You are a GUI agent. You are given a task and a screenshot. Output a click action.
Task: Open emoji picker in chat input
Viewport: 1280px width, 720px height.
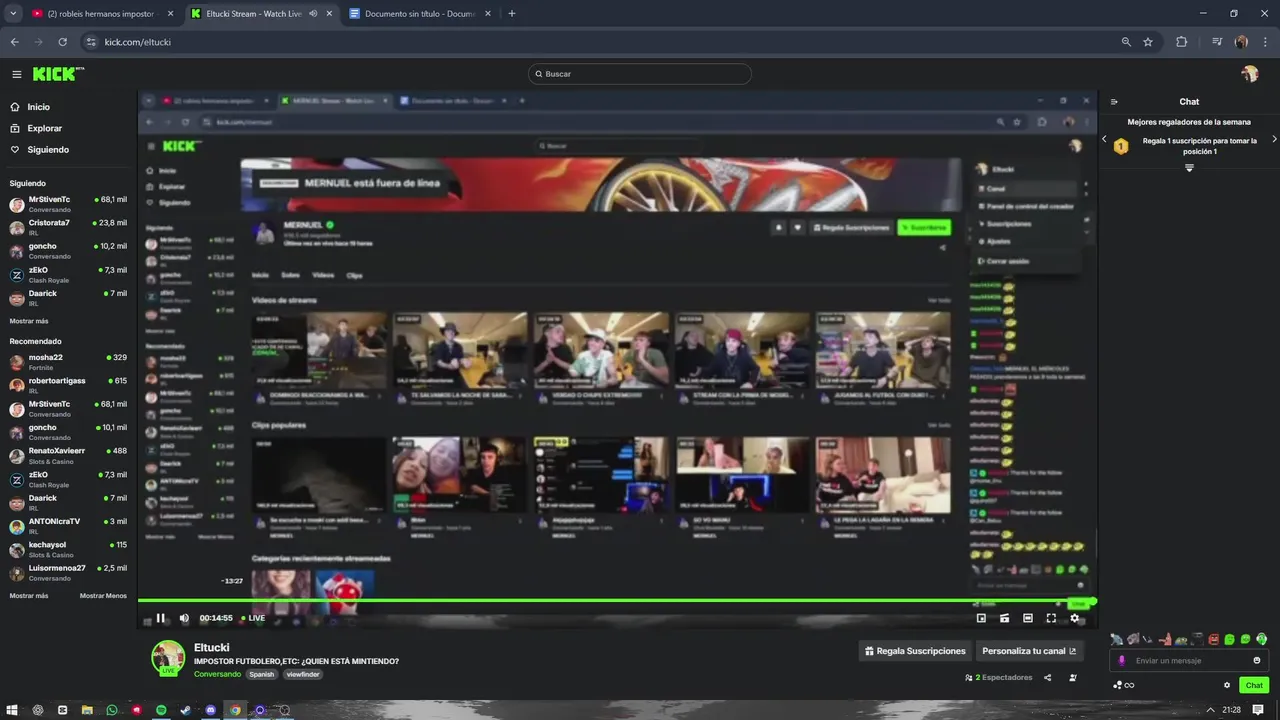point(1257,660)
